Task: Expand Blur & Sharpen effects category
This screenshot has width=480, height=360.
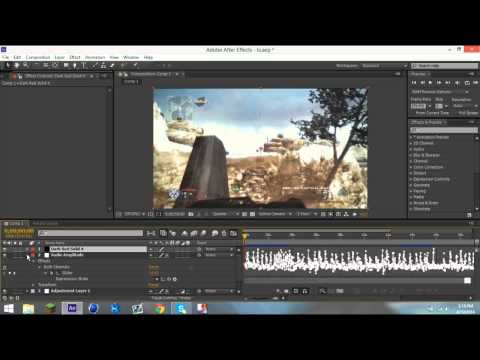Action: [x=411, y=155]
